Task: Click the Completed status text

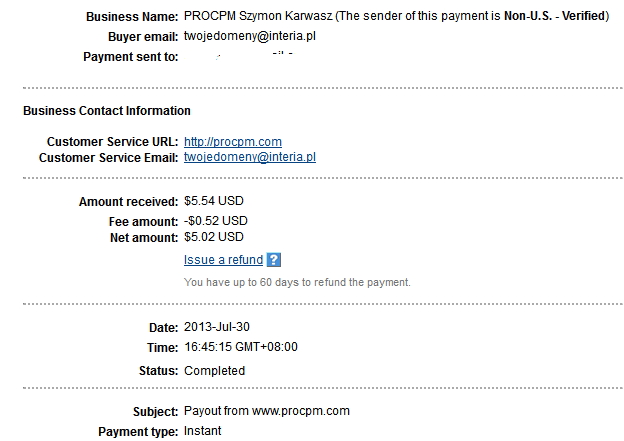Action: (214, 371)
